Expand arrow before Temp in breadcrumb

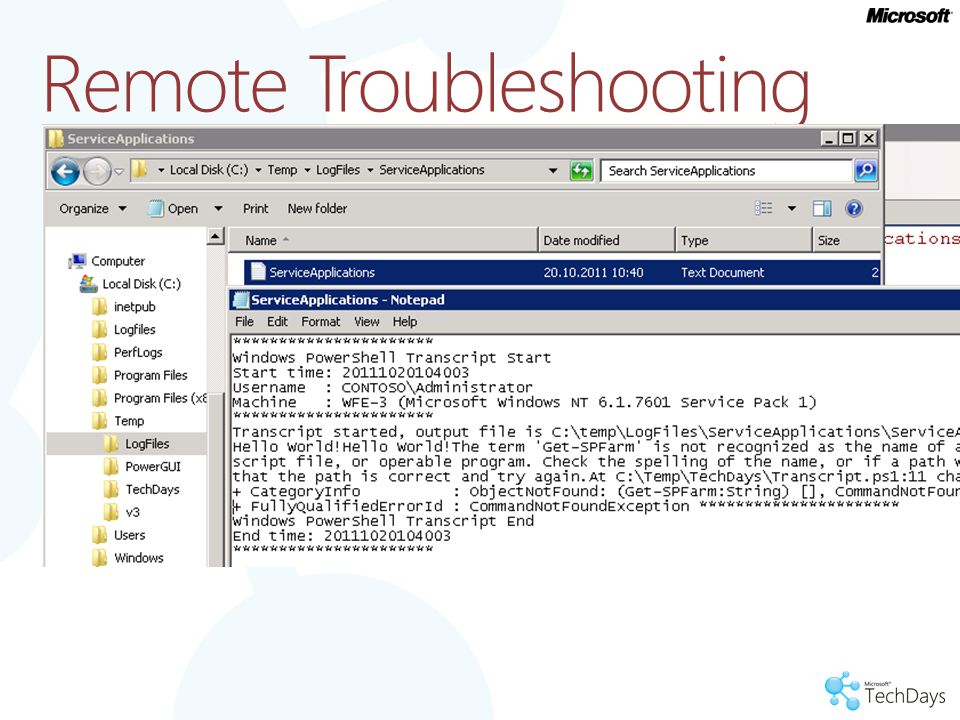point(258,170)
